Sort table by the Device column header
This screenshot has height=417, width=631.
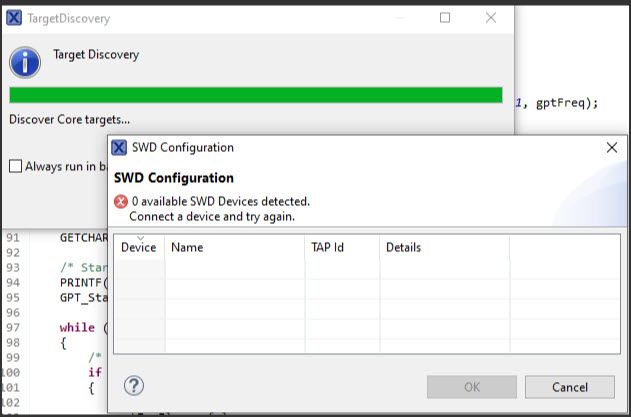point(139,247)
